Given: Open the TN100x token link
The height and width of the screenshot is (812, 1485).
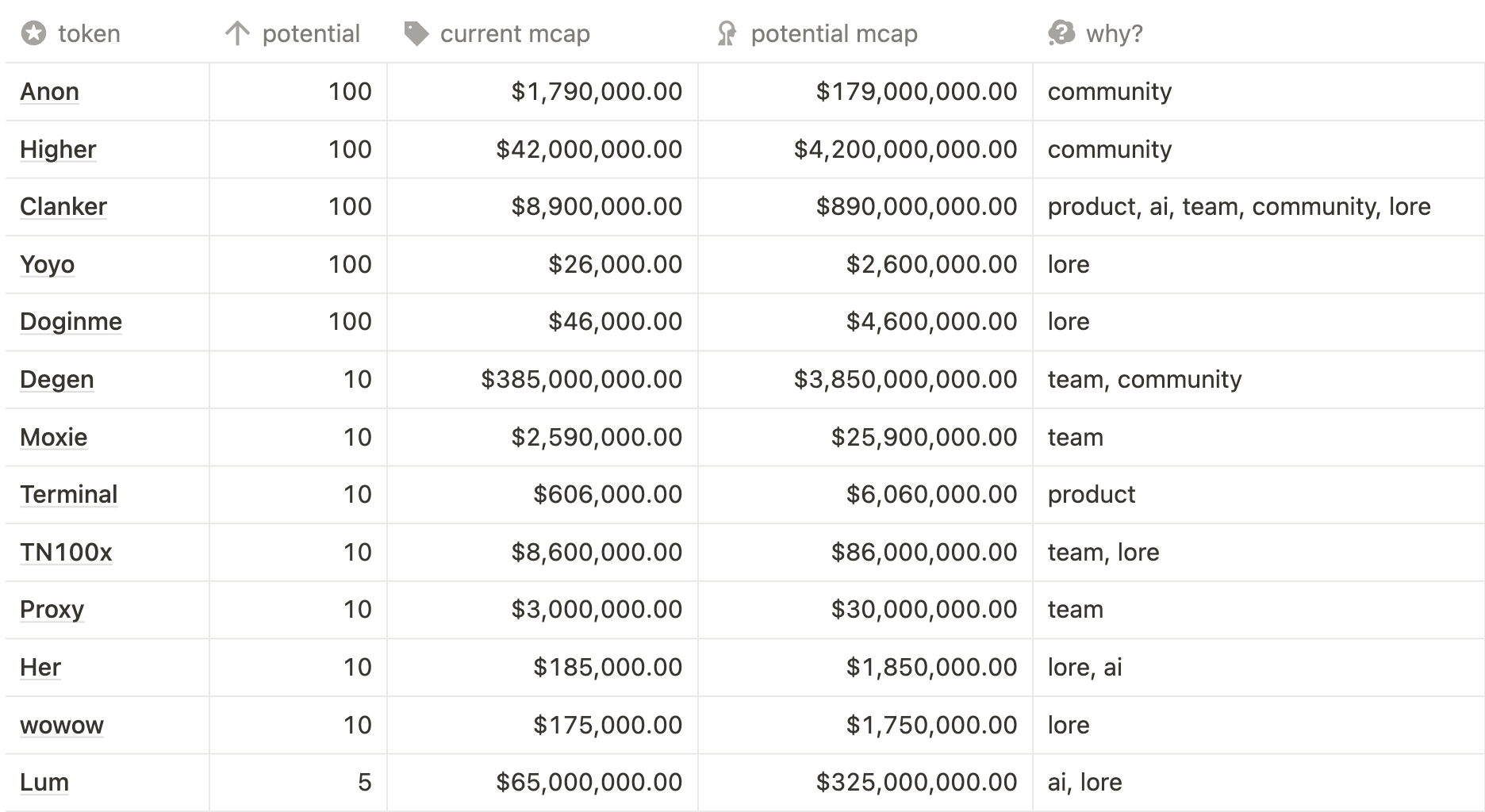Looking at the screenshot, I should pos(66,553).
